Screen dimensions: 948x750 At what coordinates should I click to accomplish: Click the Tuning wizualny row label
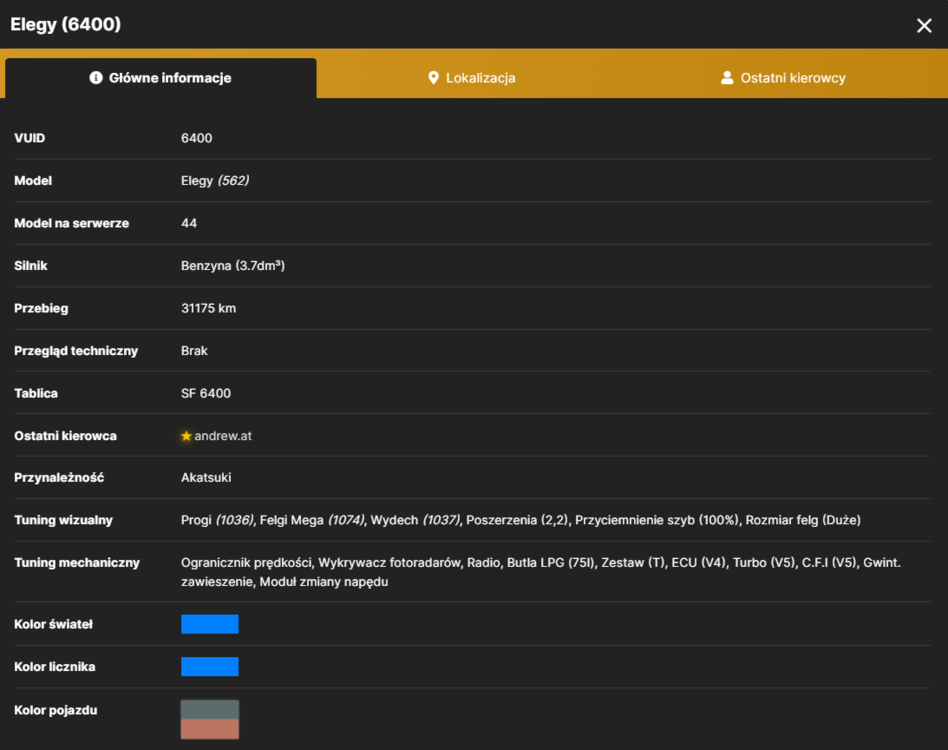[63, 520]
